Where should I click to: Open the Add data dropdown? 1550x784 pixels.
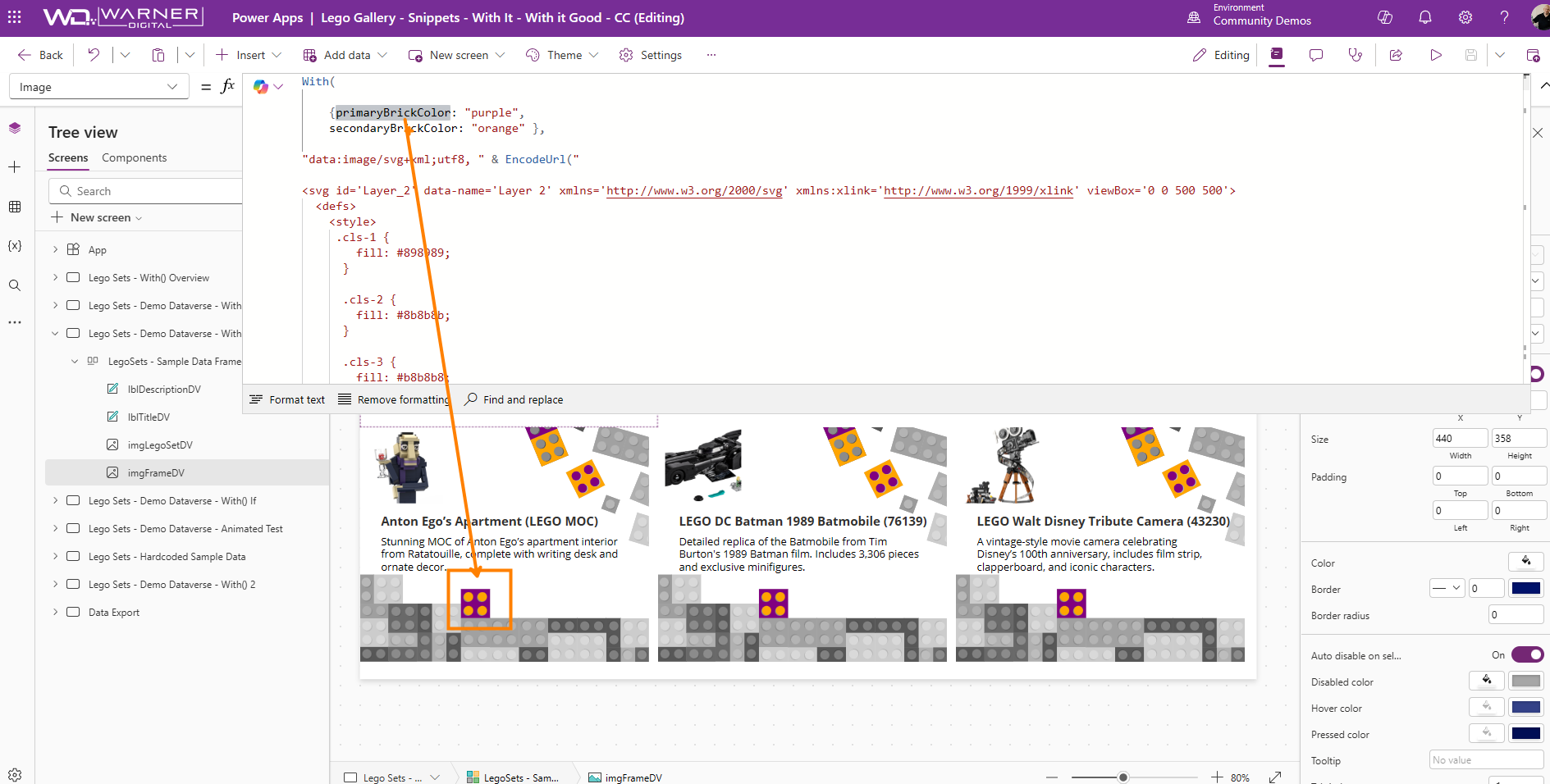[x=345, y=55]
